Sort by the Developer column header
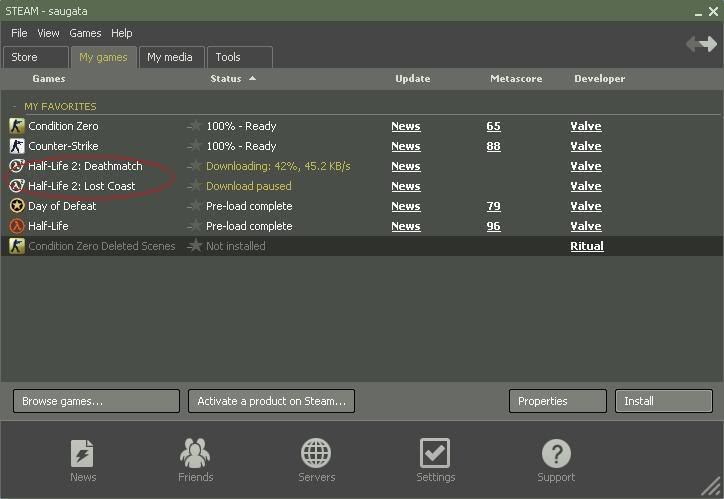The image size is (724, 499). (x=599, y=78)
